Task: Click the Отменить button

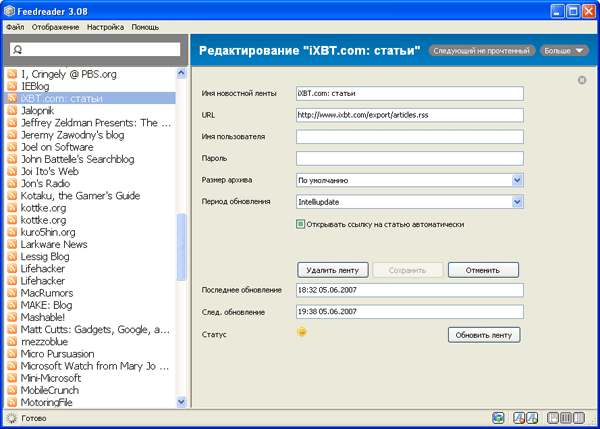Action: (x=483, y=270)
